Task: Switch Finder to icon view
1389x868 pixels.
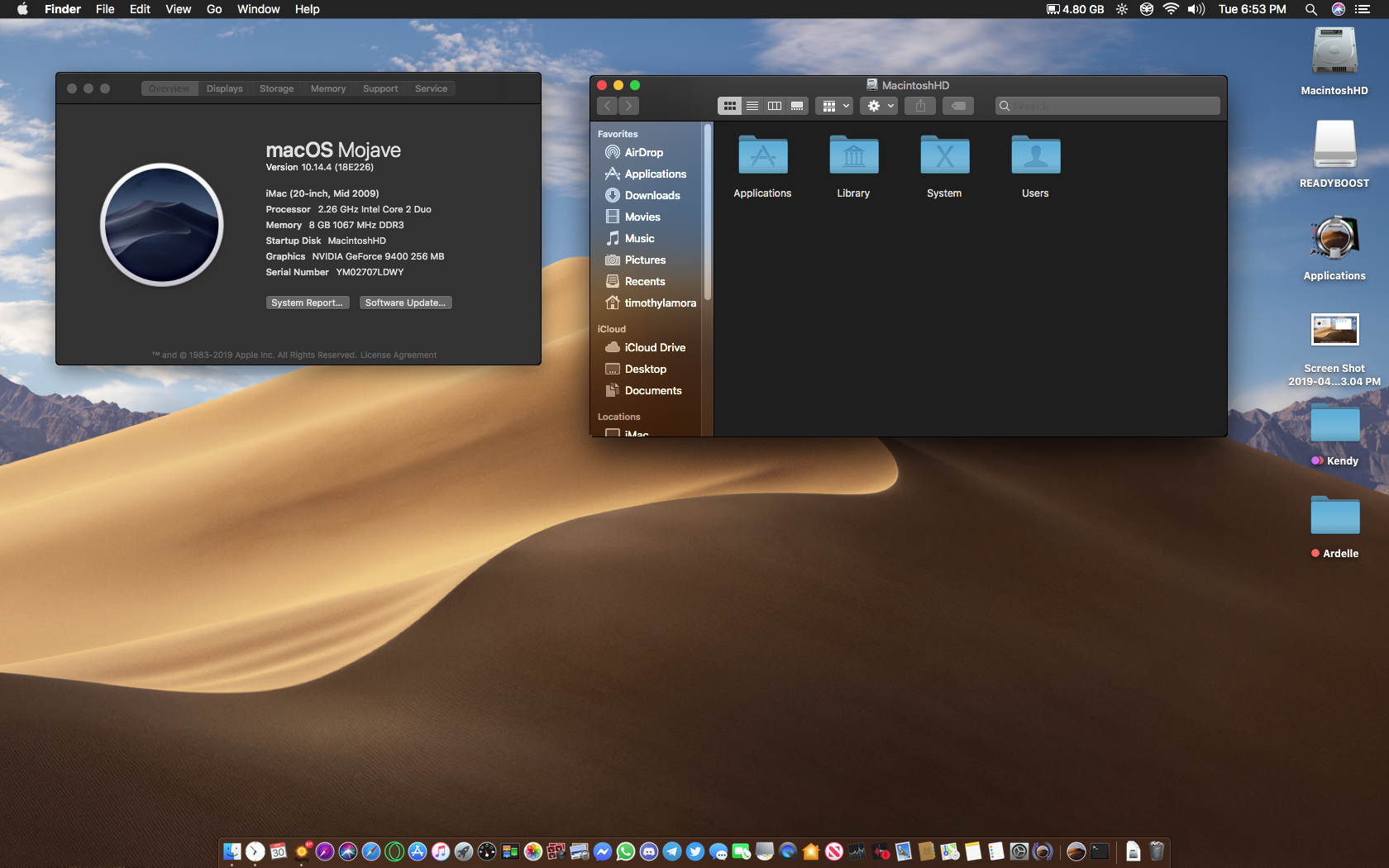Action: click(730, 106)
